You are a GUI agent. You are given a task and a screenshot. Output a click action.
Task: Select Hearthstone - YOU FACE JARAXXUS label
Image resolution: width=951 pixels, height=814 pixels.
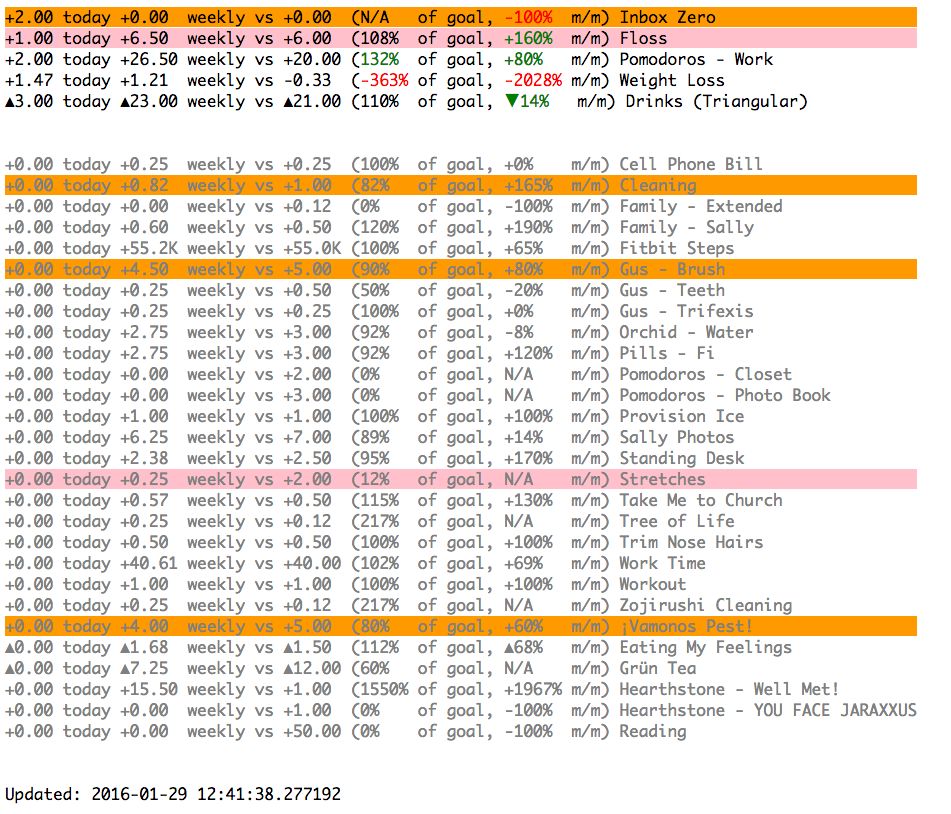coord(768,710)
